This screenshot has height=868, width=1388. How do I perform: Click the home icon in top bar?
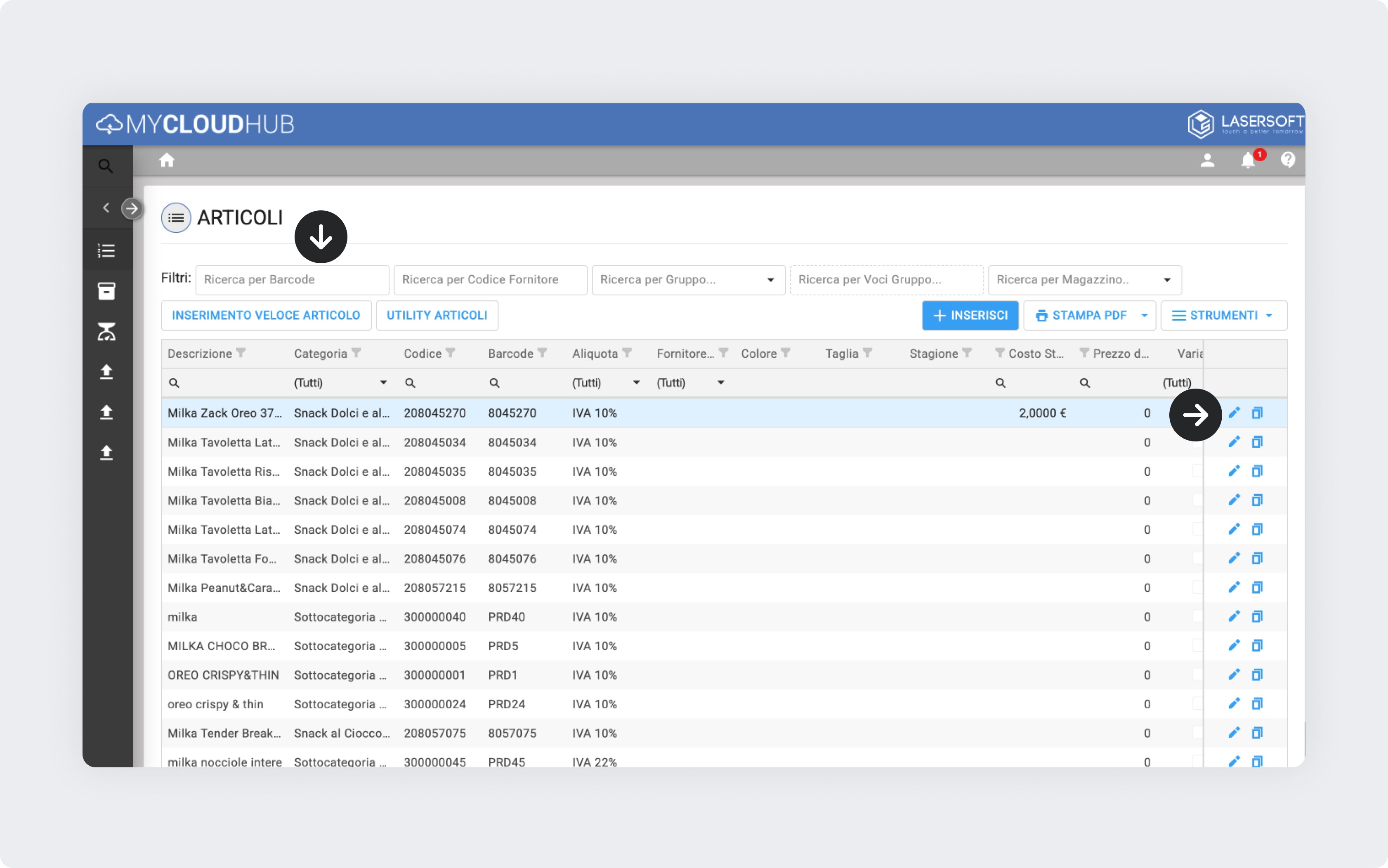pyautogui.click(x=166, y=160)
